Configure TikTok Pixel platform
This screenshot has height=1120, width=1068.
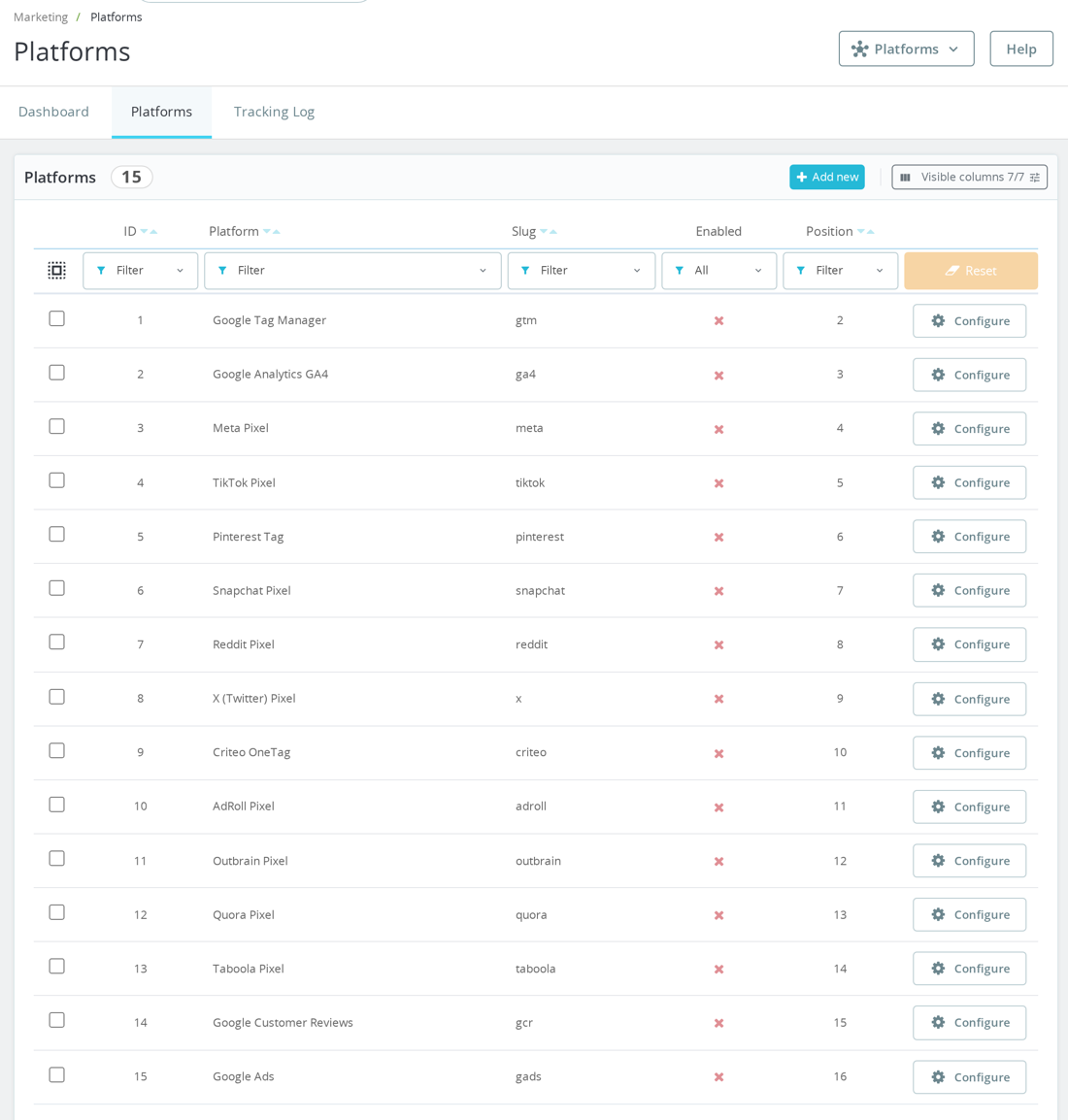[969, 483]
